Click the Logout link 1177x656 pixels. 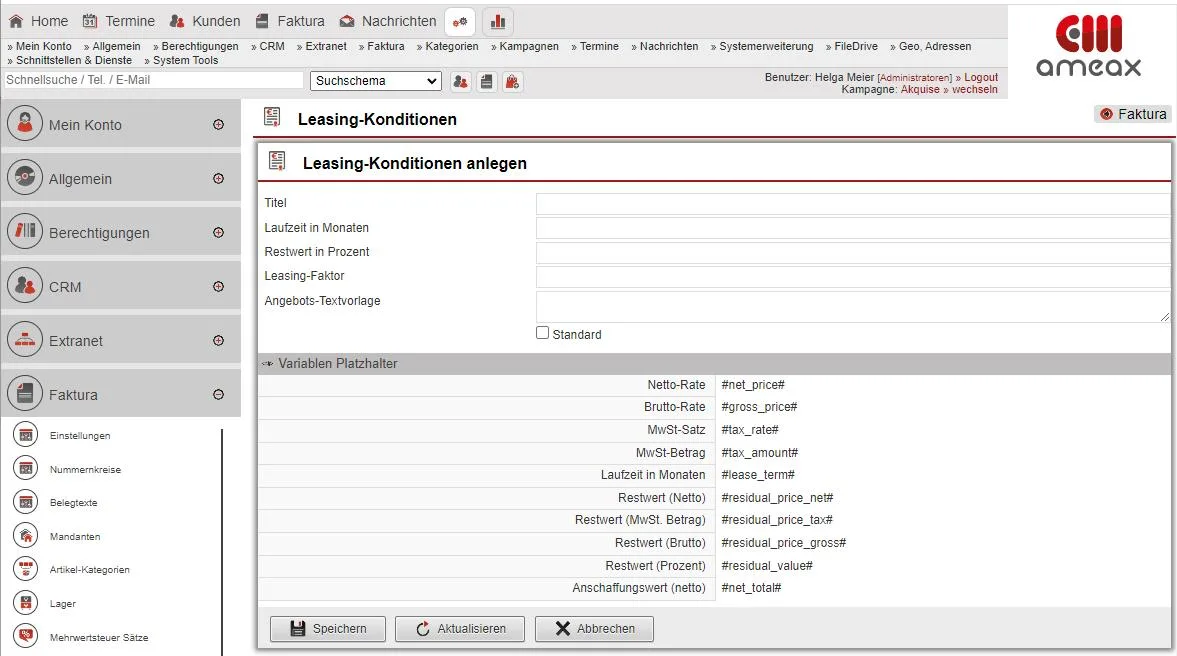(x=980, y=77)
